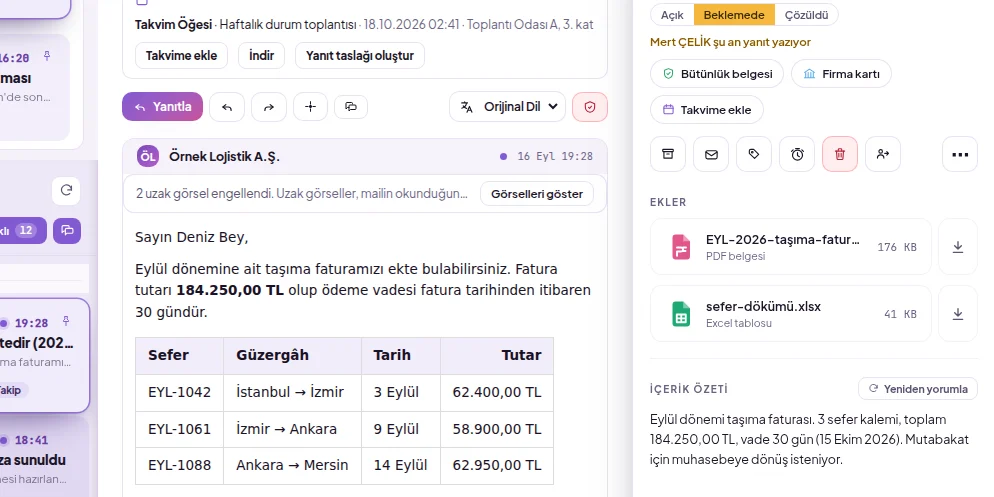Snooze with the alarm clock icon
Screen dimensions: 994x497
[797, 154]
